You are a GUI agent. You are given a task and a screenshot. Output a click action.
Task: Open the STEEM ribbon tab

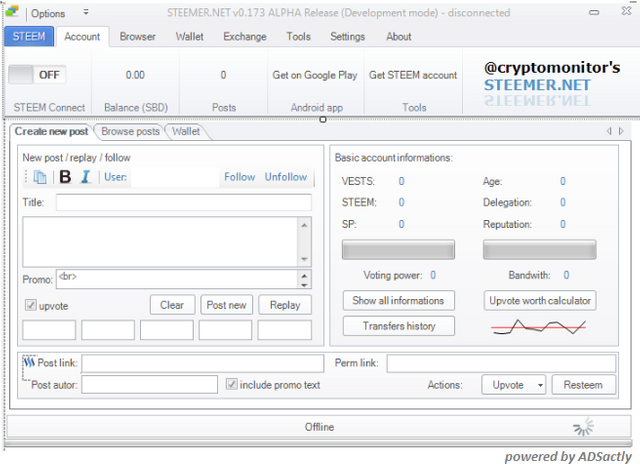[29, 36]
